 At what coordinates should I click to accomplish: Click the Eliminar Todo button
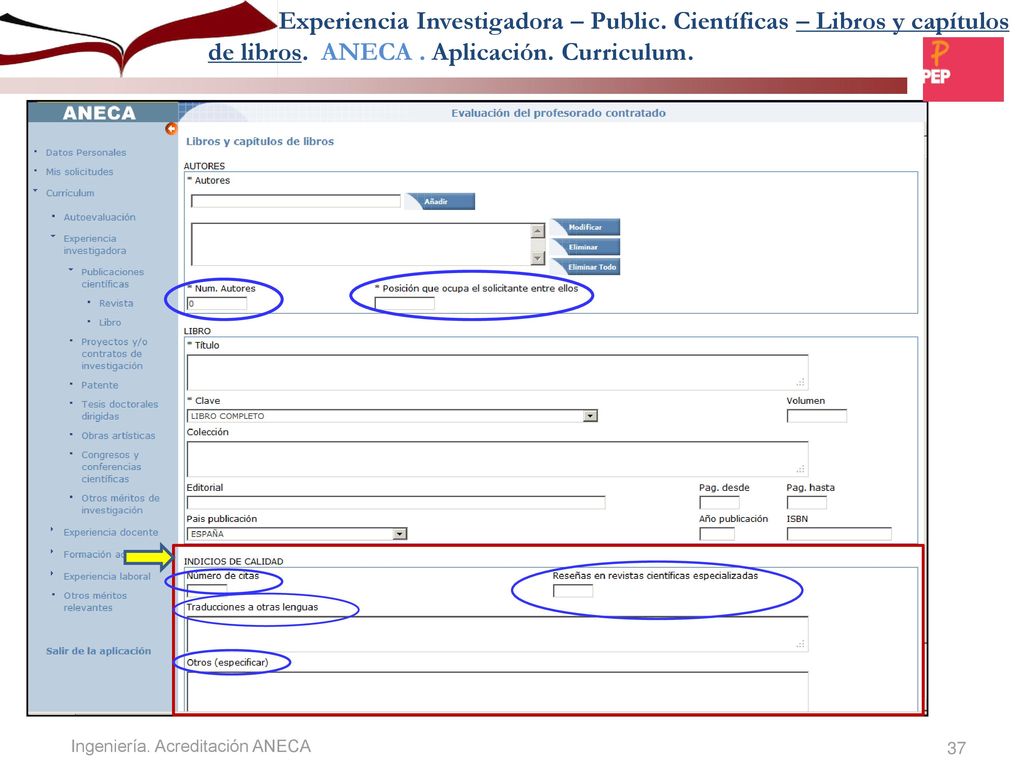pyautogui.click(x=585, y=266)
